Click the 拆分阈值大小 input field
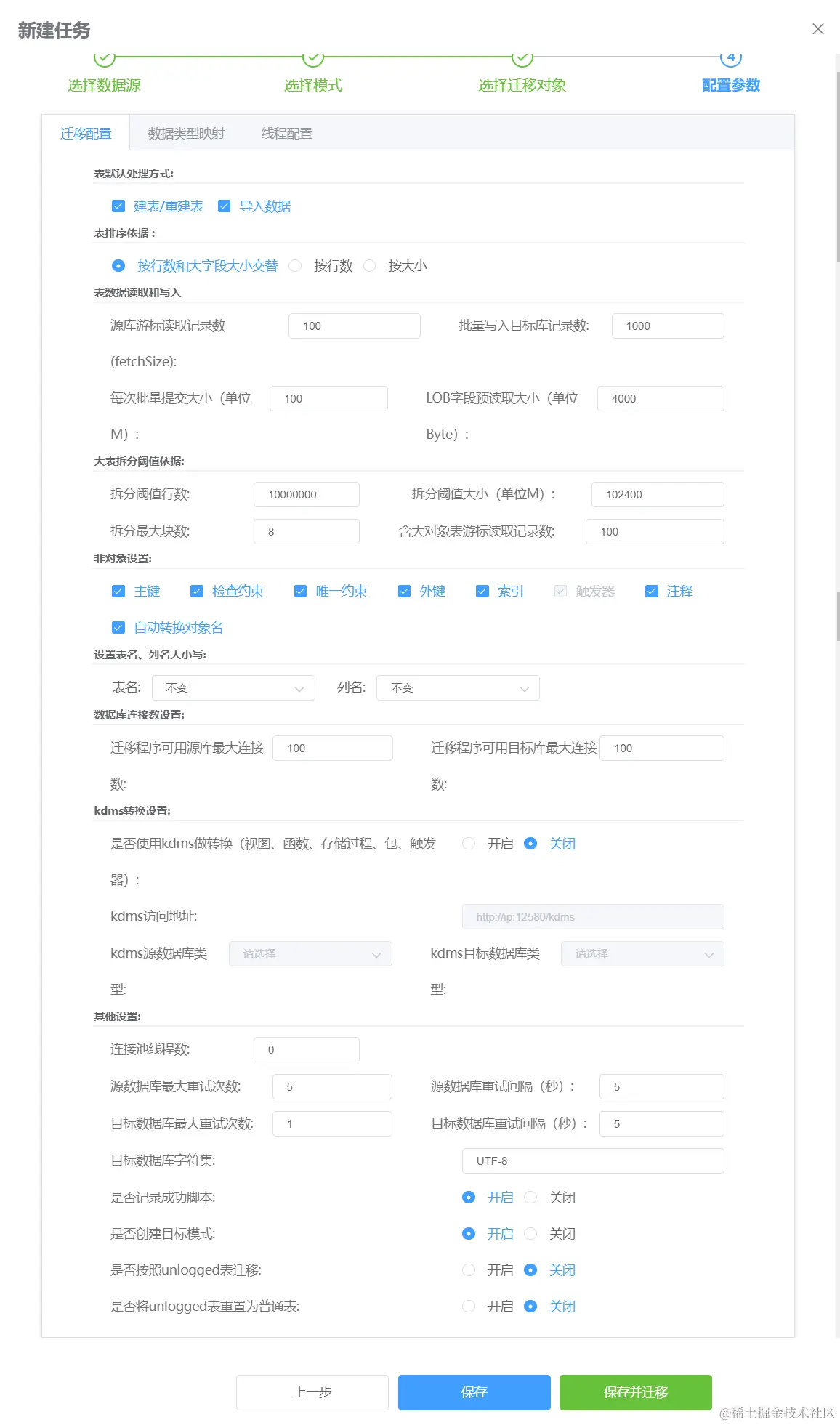 658,495
